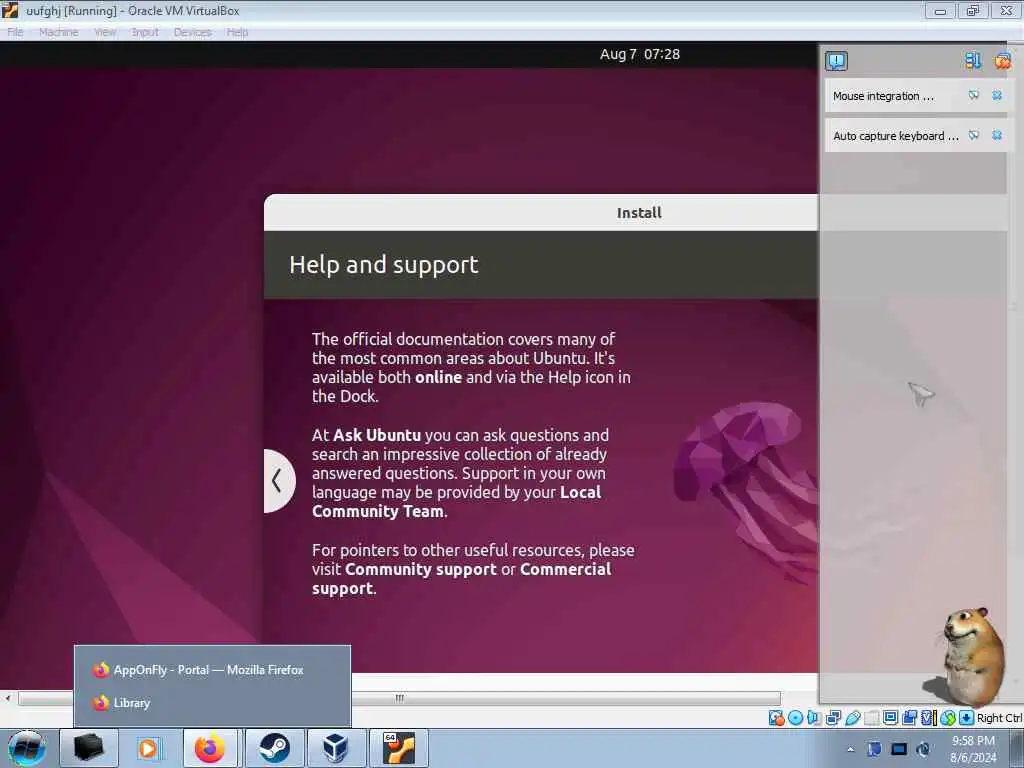
Task: Click the notification sort order icon
Action: 972,61
